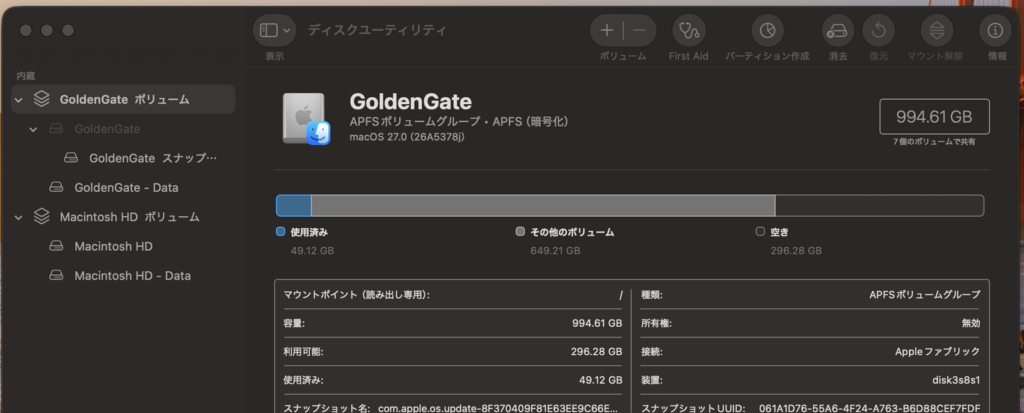This screenshot has height=413, width=1024.
Task: Select the Macintosh HD volume row
Action: 123,246
